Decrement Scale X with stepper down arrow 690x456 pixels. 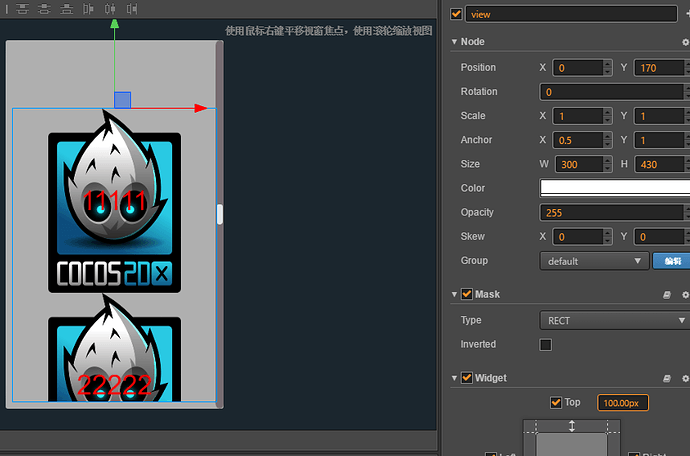[608, 120]
